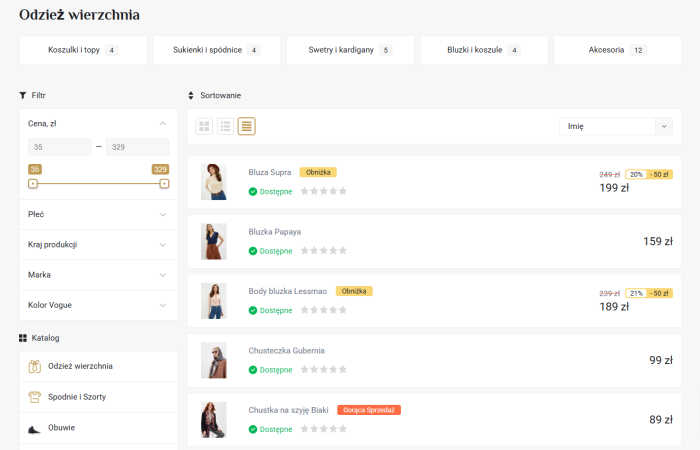Click availability checkmark for Bluza Supra
Viewport: 700px width, 450px height.
coord(253,192)
